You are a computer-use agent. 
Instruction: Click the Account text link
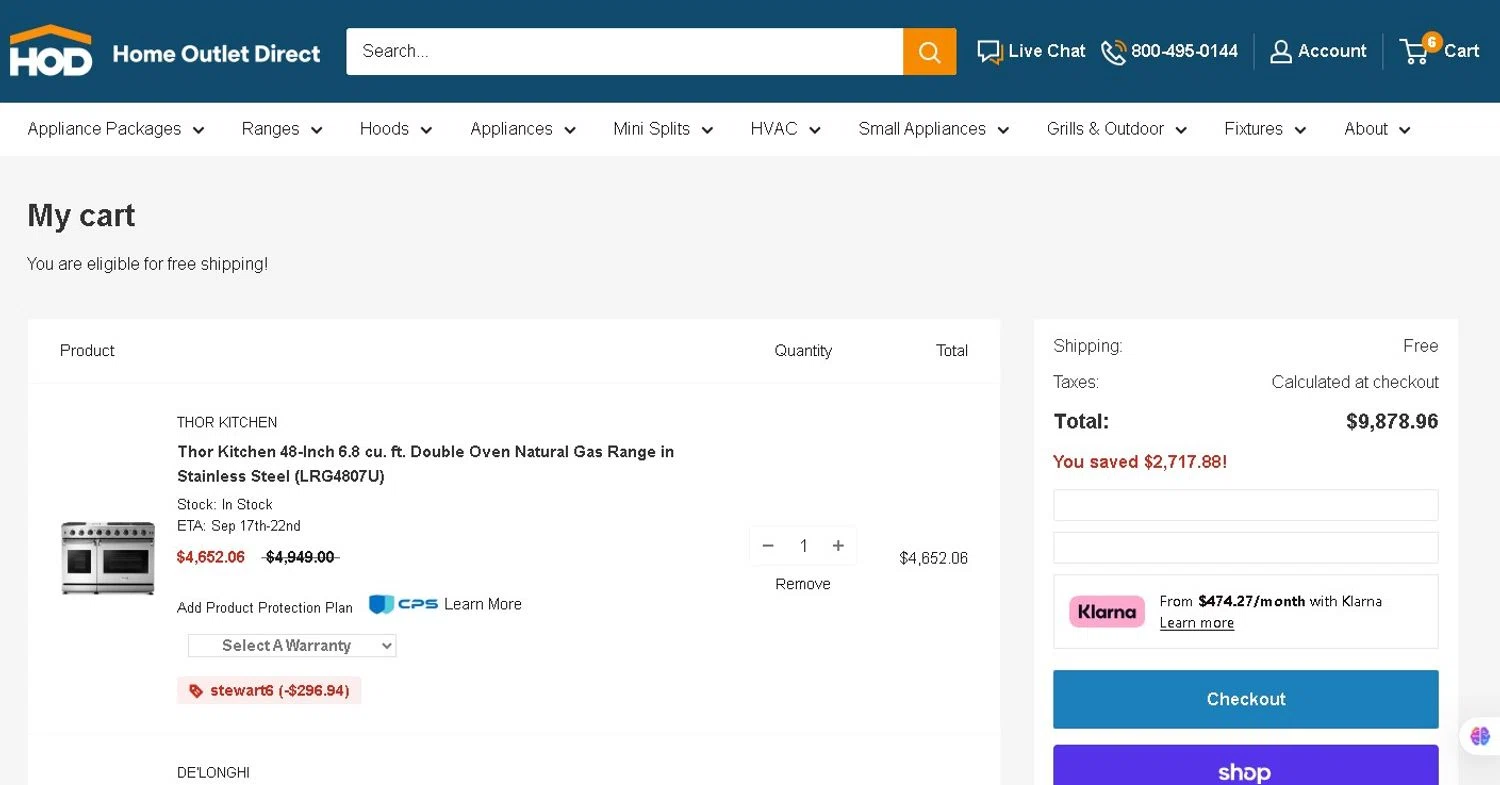point(1332,51)
